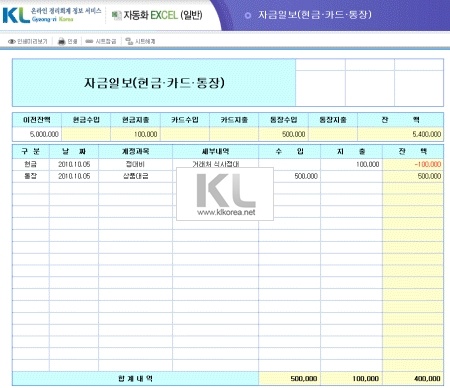The image size is (450, 388).
Task: Click the sheet unlock (시트해제) icon
Action: point(129,41)
